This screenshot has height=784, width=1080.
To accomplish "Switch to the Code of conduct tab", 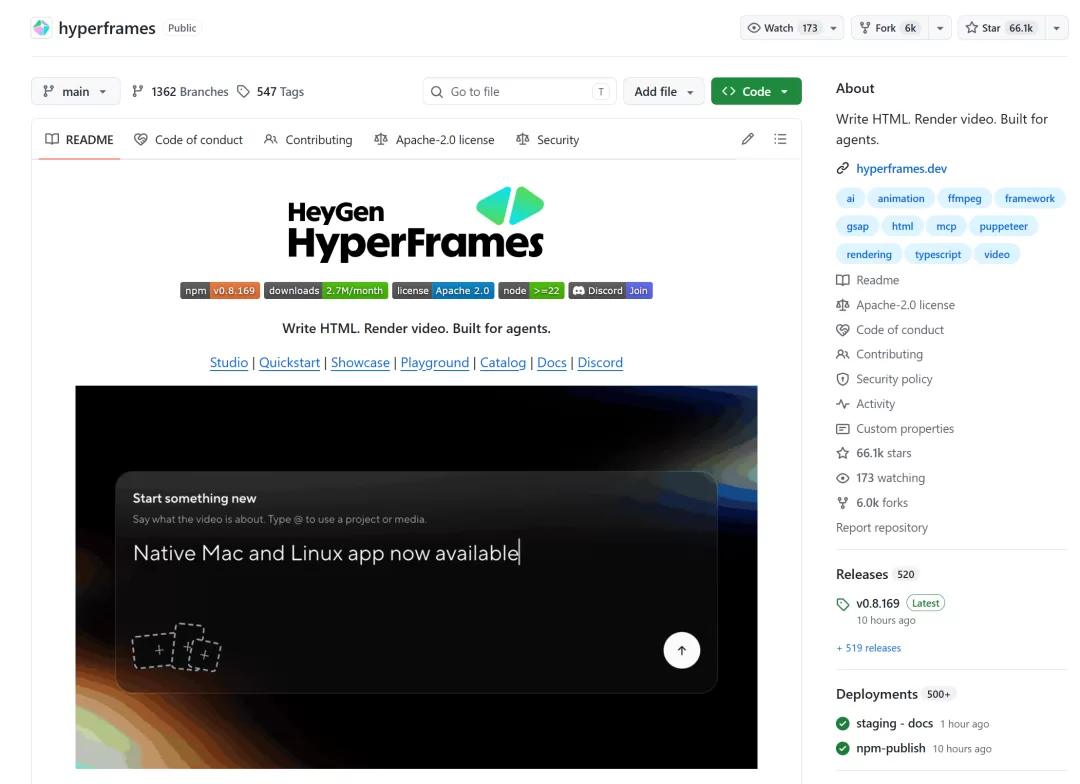I will (188, 140).
